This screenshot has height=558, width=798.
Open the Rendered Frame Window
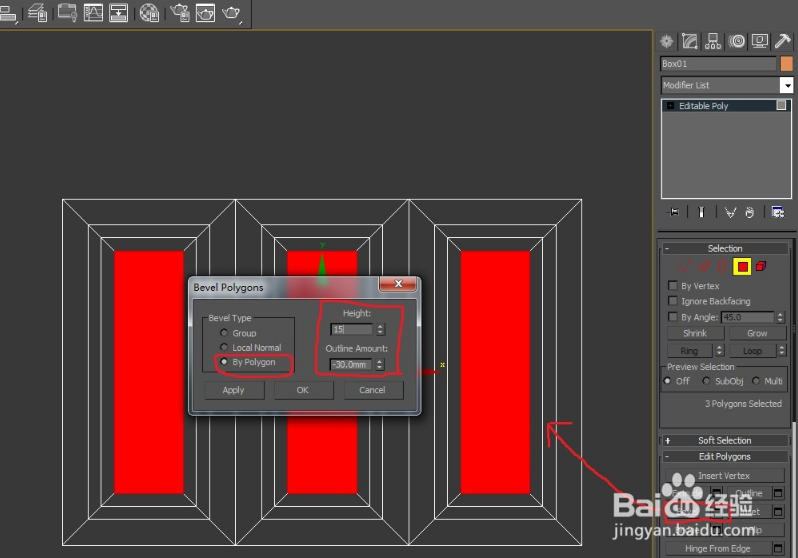tap(205, 12)
